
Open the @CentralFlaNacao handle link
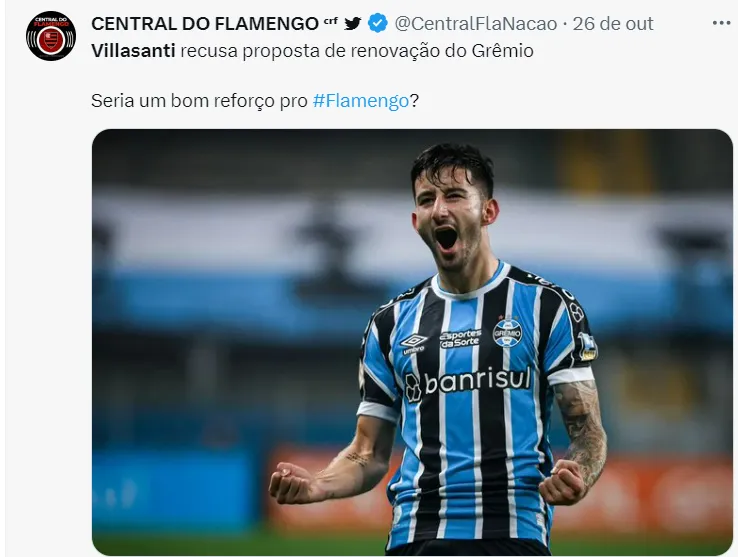475,24
